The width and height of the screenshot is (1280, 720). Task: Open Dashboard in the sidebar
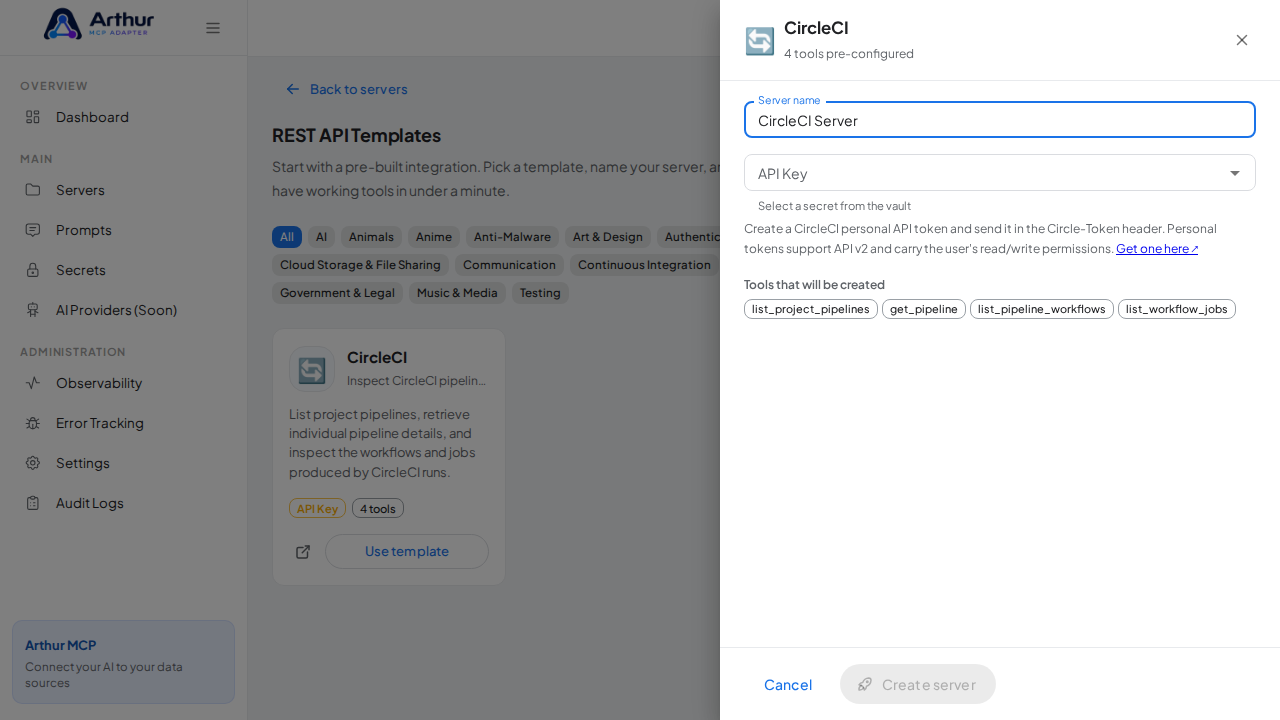(x=123, y=117)
